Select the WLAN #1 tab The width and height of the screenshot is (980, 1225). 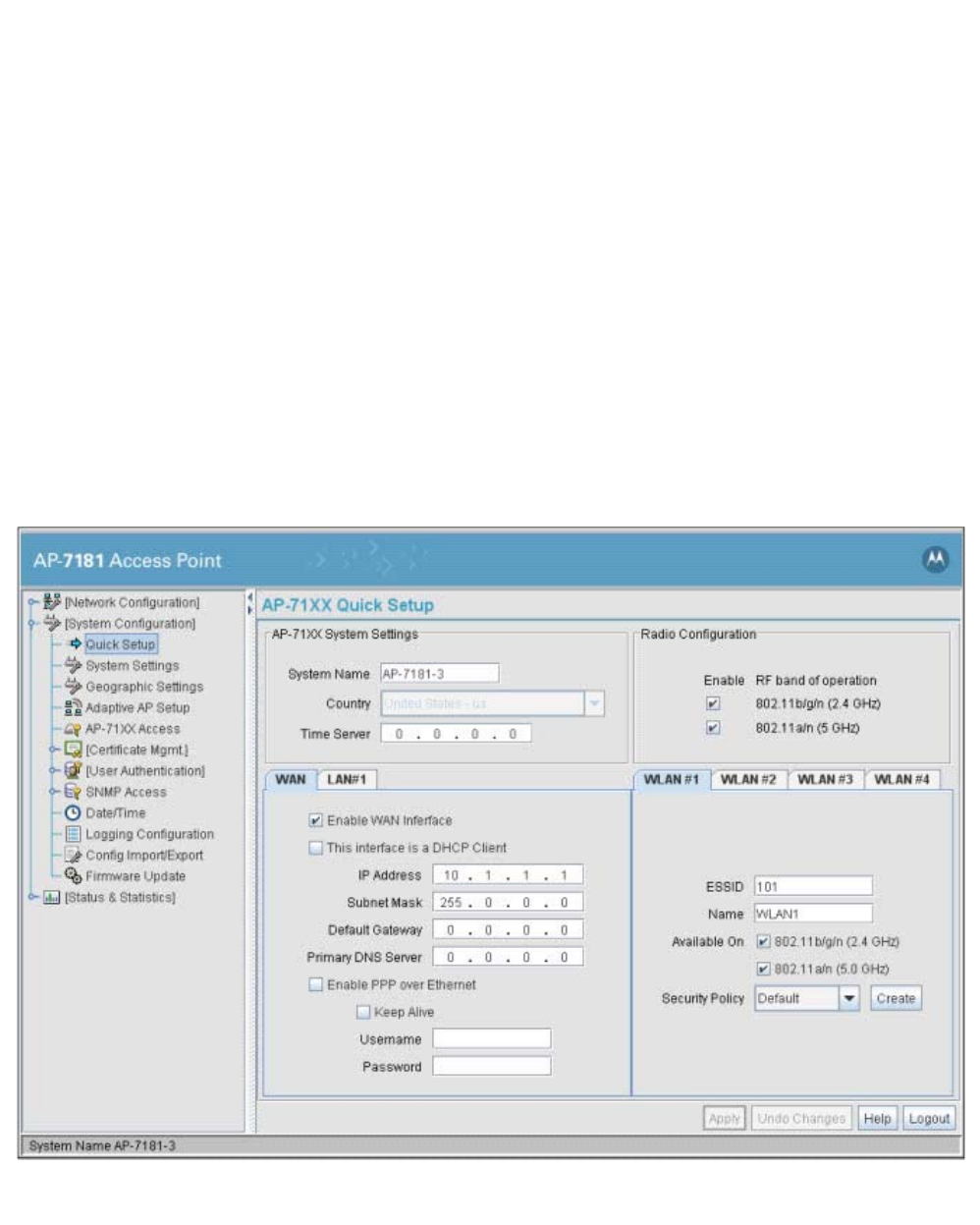click(x=672, y=779)
